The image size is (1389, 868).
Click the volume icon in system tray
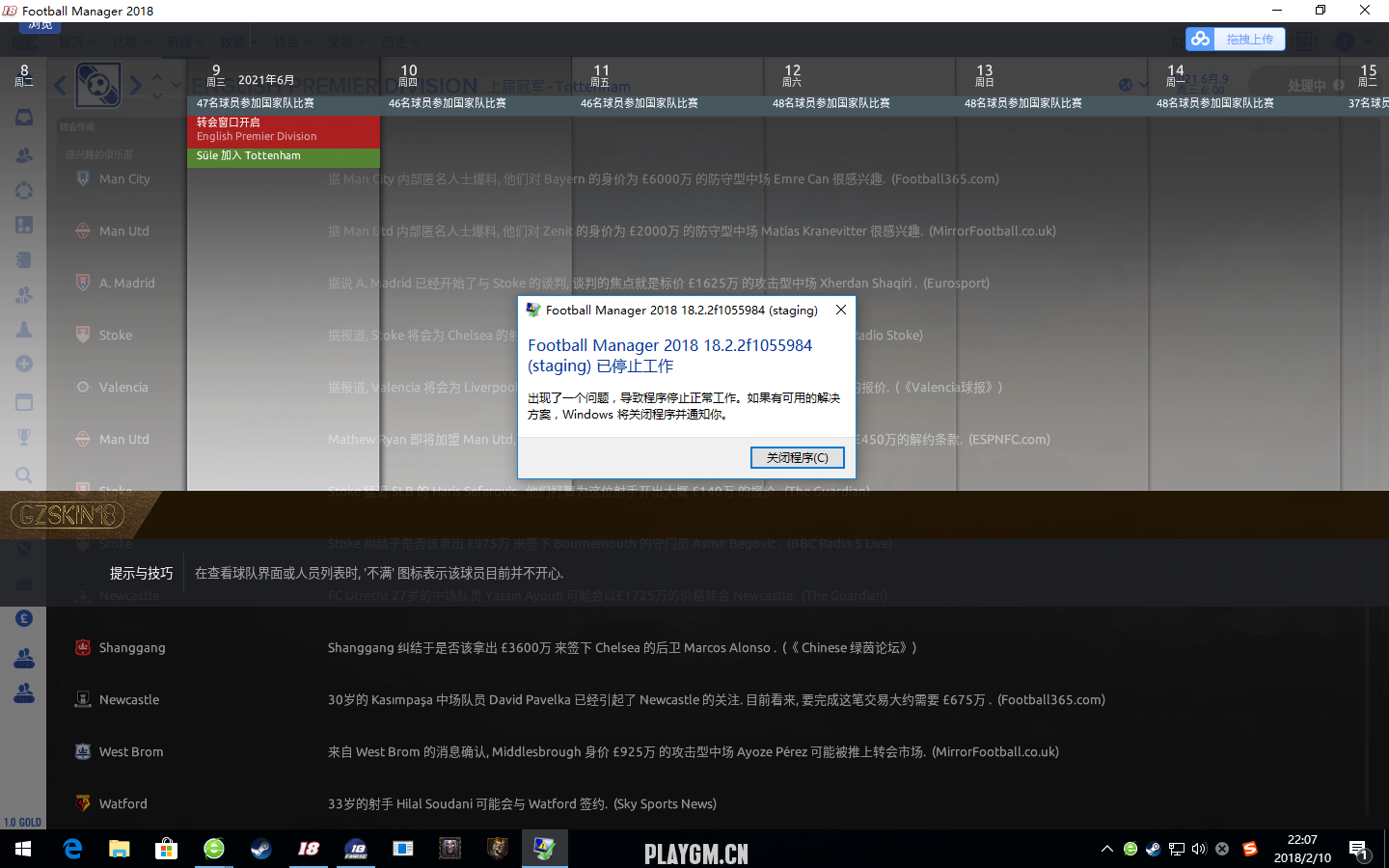[x=1199, y=849]
